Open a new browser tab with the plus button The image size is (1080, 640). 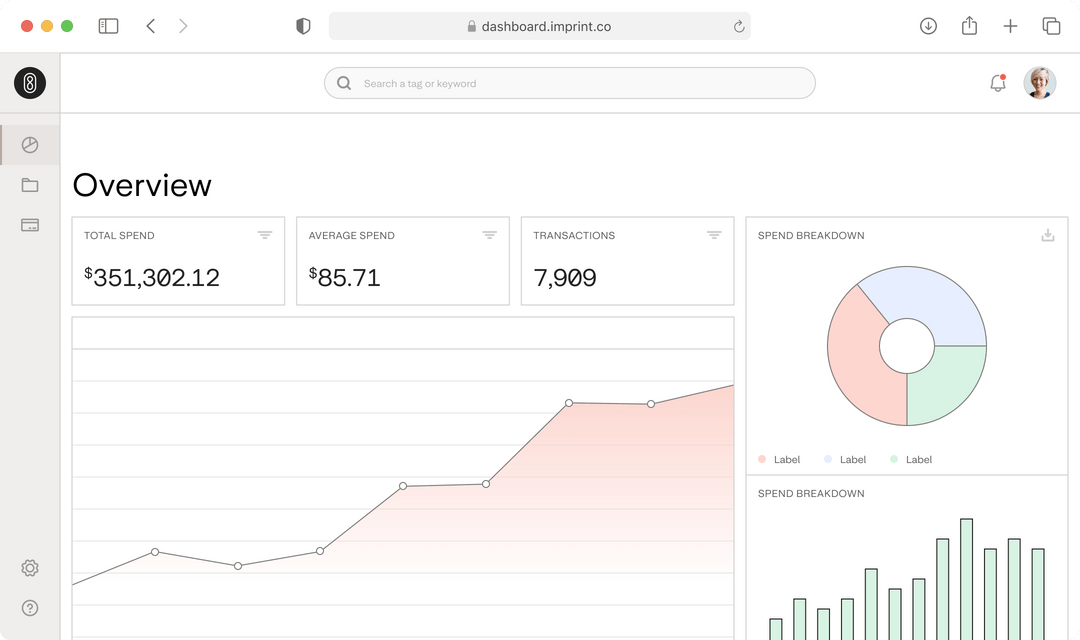pyautogui.click(x=1010, y=26)
